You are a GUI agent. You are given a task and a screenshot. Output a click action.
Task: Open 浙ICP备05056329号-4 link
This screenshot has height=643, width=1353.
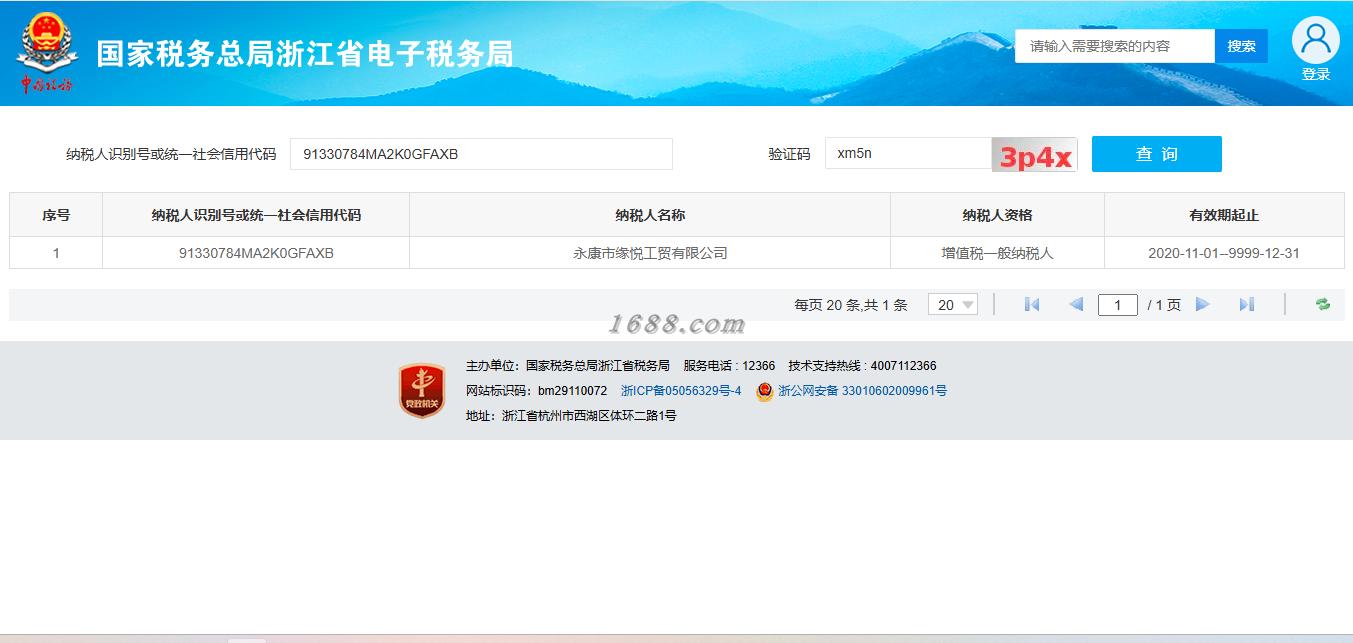(x=681, y=391)
